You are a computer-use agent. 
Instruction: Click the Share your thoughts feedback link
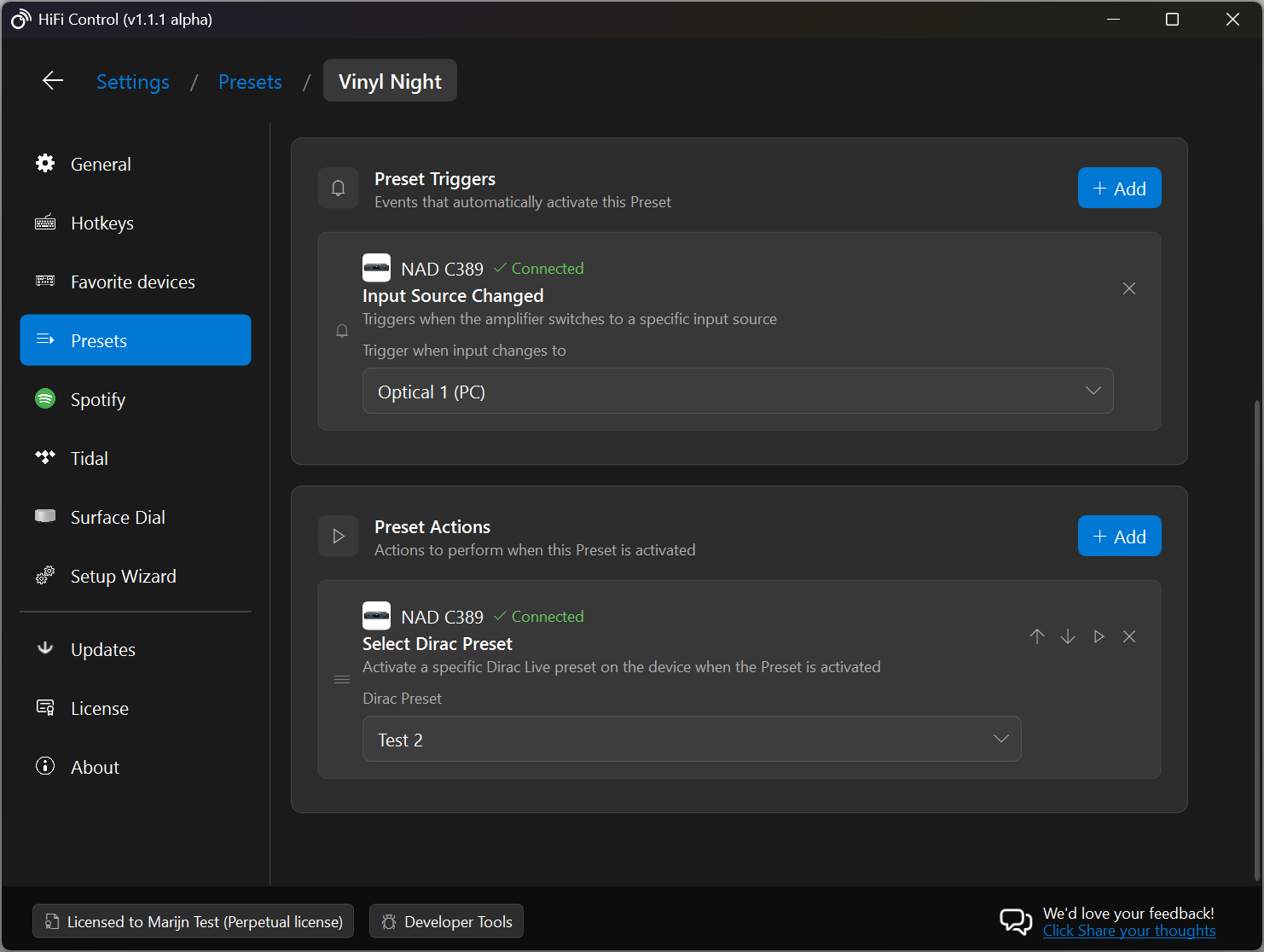(x=1128, y=931)
